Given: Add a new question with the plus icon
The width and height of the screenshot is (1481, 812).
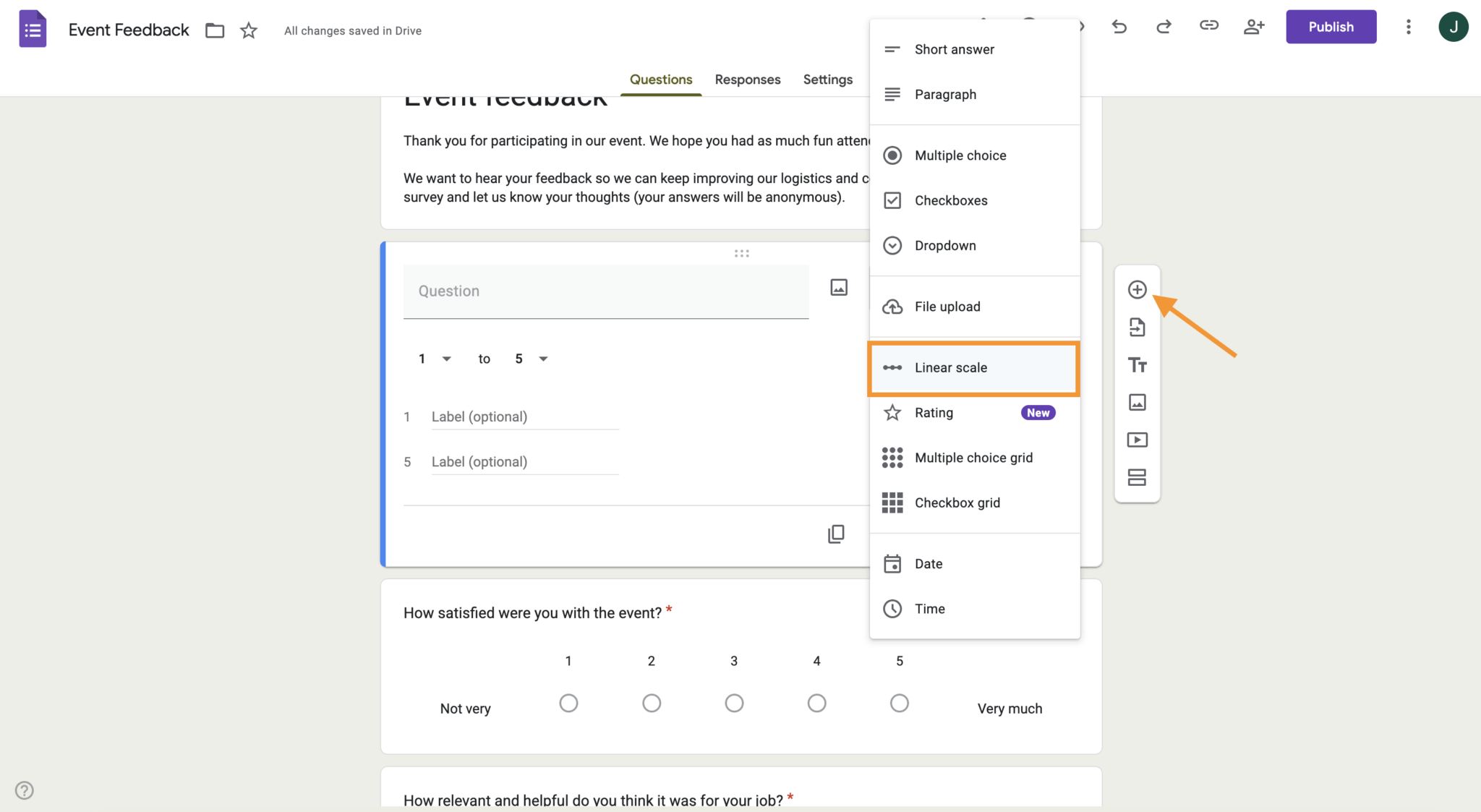Looking at the screenshot, I should pyautogui.click(x=1137, y=289).
